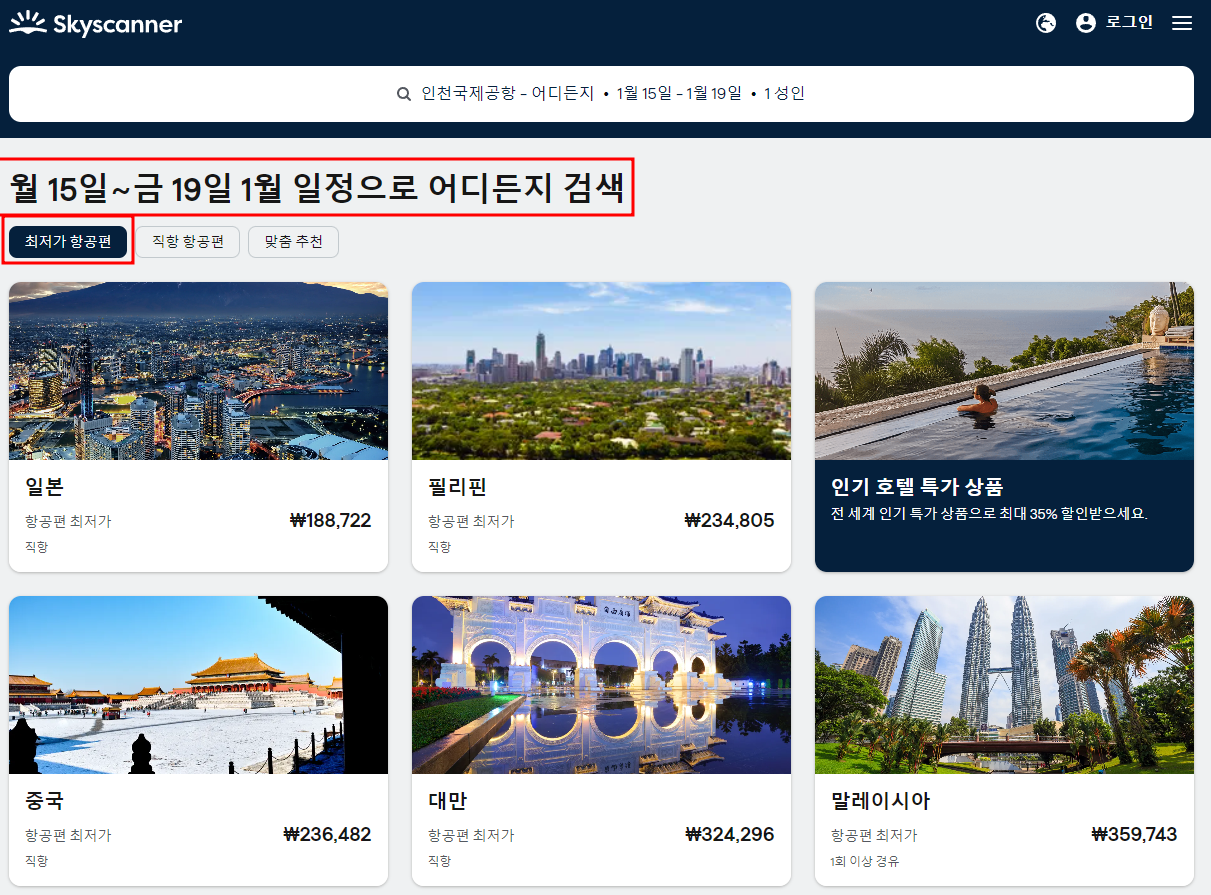Select the 인기 호텔 특가 상품 card
1211x895 pixels.
(1004, 425)
